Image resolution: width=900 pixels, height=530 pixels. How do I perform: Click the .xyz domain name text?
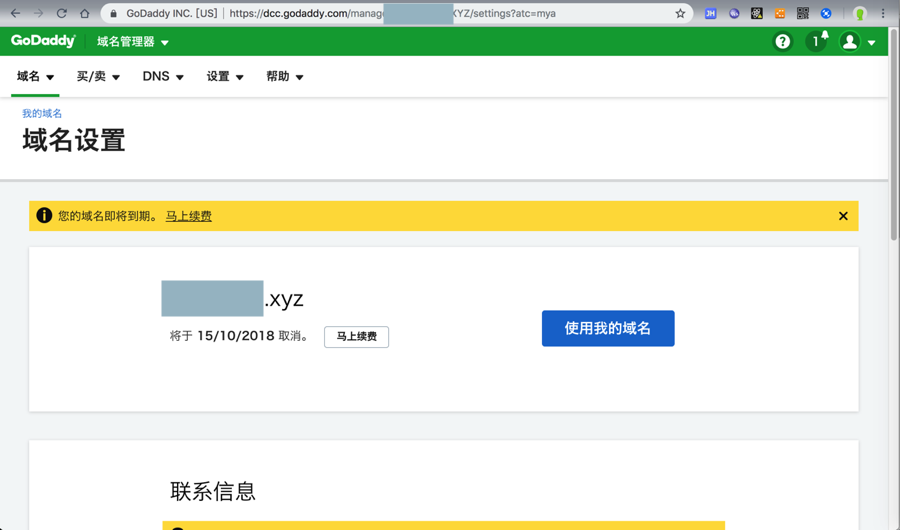point(284,299)
